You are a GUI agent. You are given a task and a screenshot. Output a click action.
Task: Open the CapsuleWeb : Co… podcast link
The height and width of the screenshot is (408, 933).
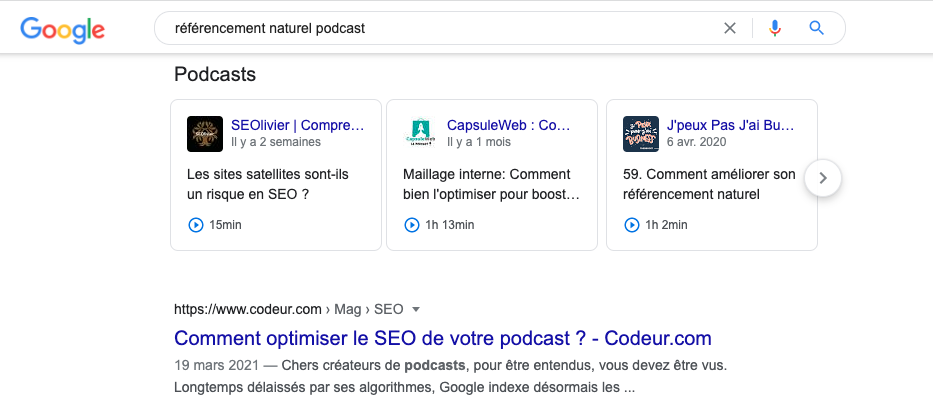click(509, 126)
